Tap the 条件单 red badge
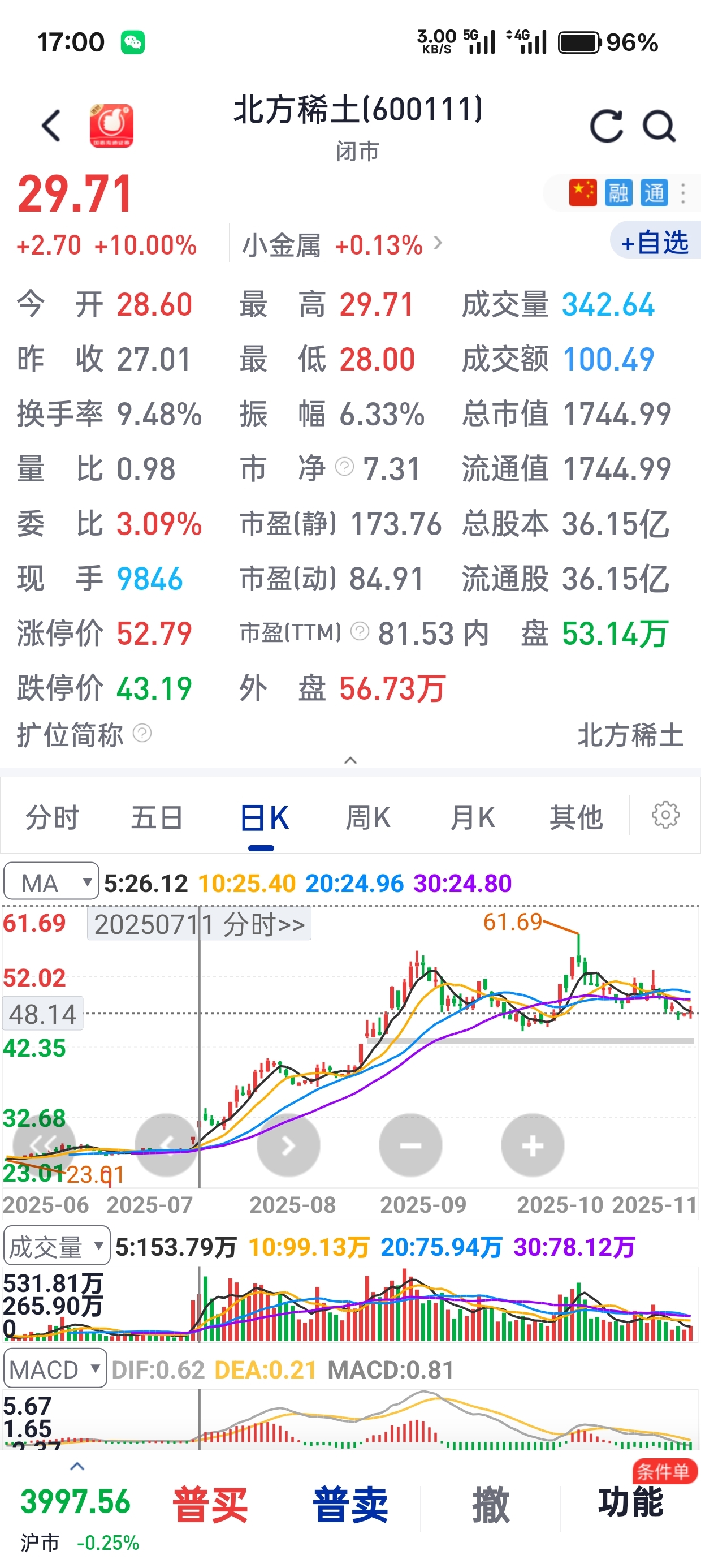The height and width of the screenshot is (1568, 701). (x=664, y=1472)
